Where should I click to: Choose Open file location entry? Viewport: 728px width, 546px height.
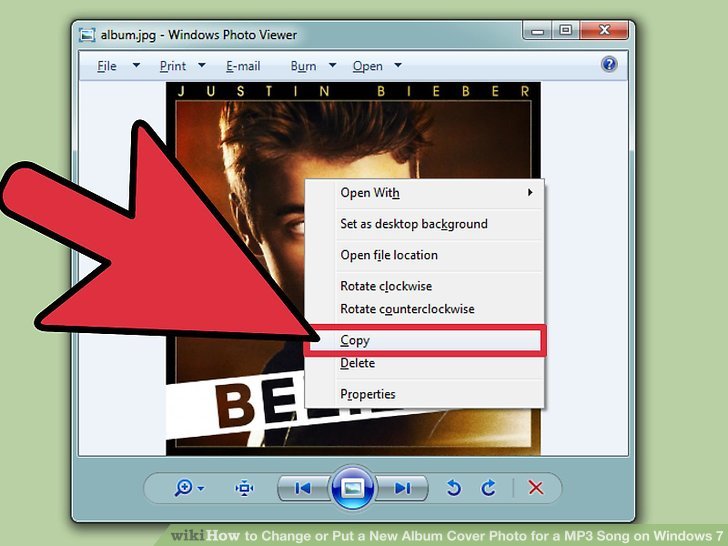pos(389,255)
